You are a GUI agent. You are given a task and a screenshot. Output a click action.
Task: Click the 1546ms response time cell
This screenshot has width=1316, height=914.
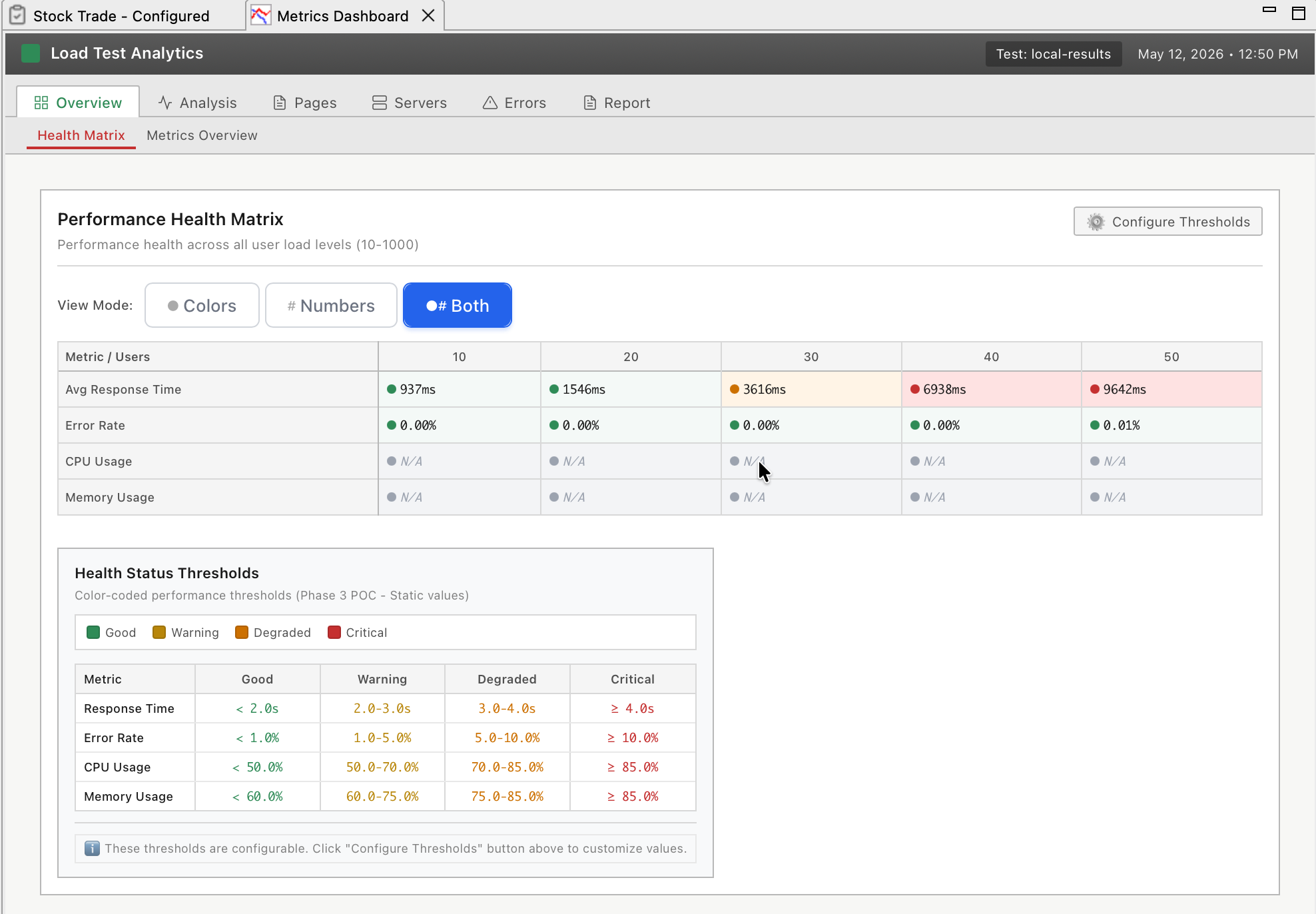[x=631, y=389]
